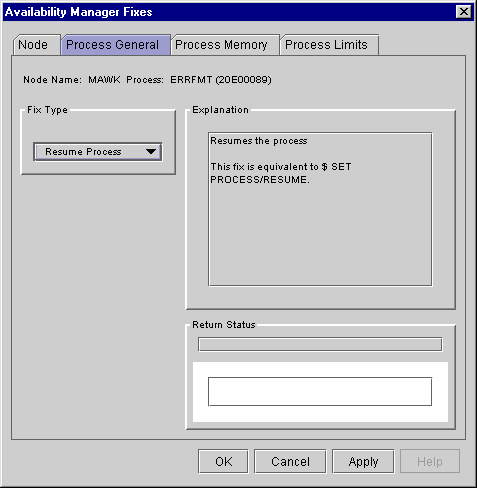This screenshot has width=477, height=488.
Task: Apply the Resume Process fix
Action: 363,462
